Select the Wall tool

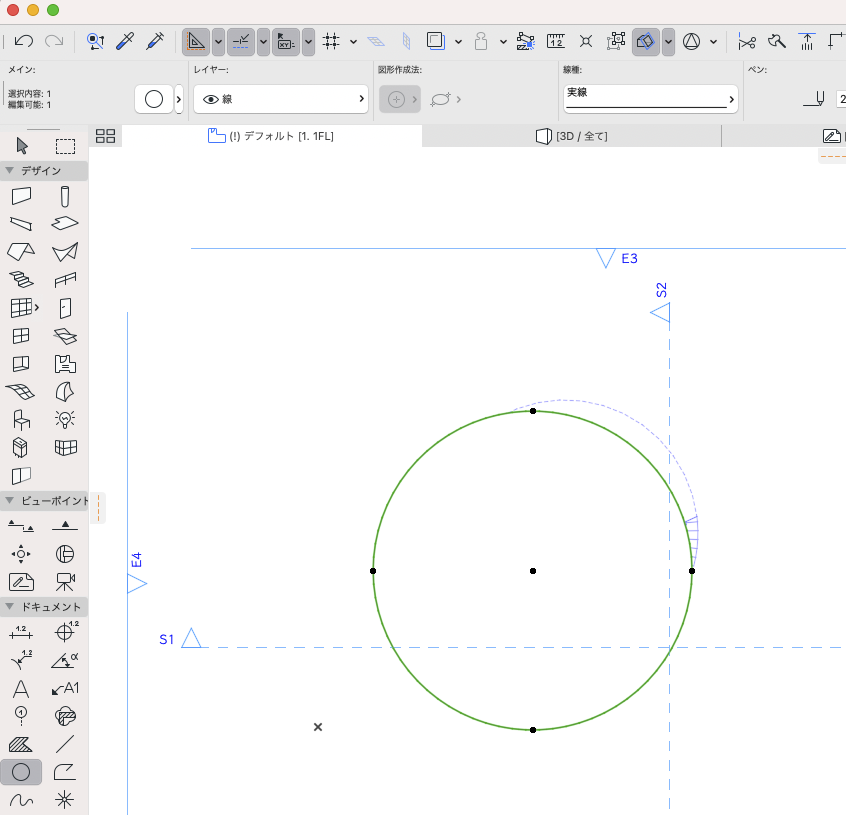click(x=22, y=196)
